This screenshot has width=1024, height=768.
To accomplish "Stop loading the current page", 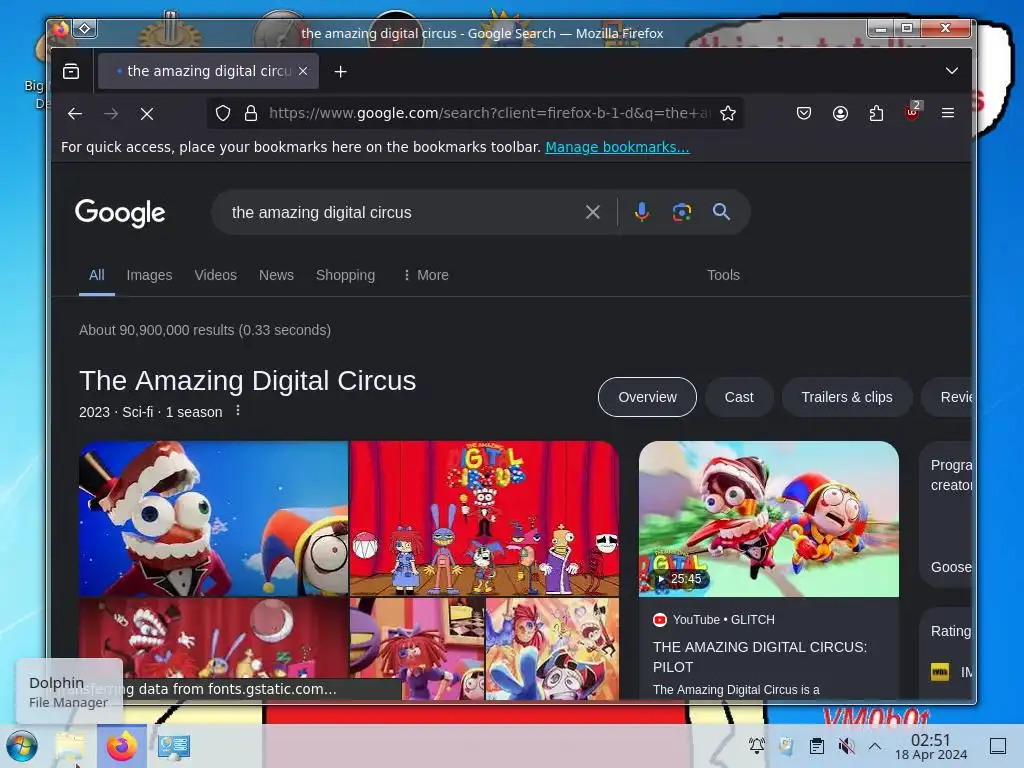I will [x=147, y=114].
